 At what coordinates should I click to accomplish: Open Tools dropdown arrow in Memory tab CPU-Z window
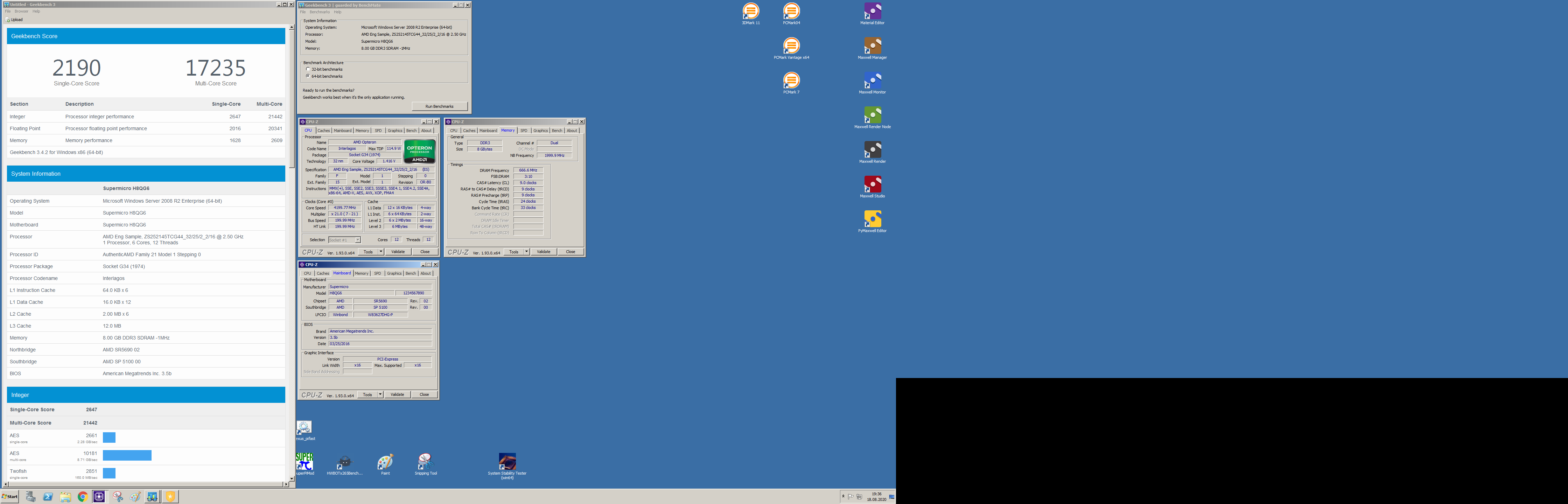[x=526, y=251]
